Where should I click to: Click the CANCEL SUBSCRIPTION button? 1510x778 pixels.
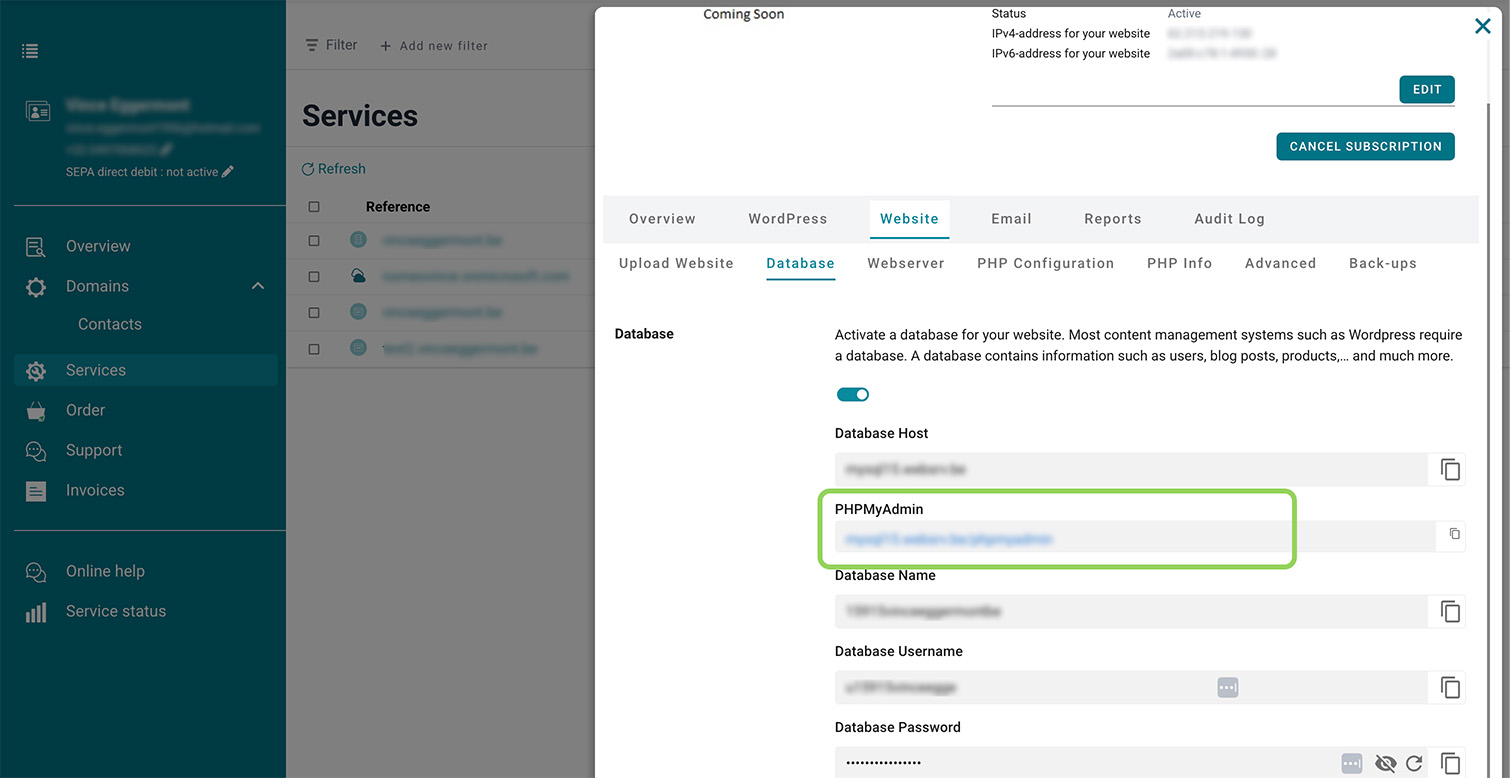coord(1365,146)
